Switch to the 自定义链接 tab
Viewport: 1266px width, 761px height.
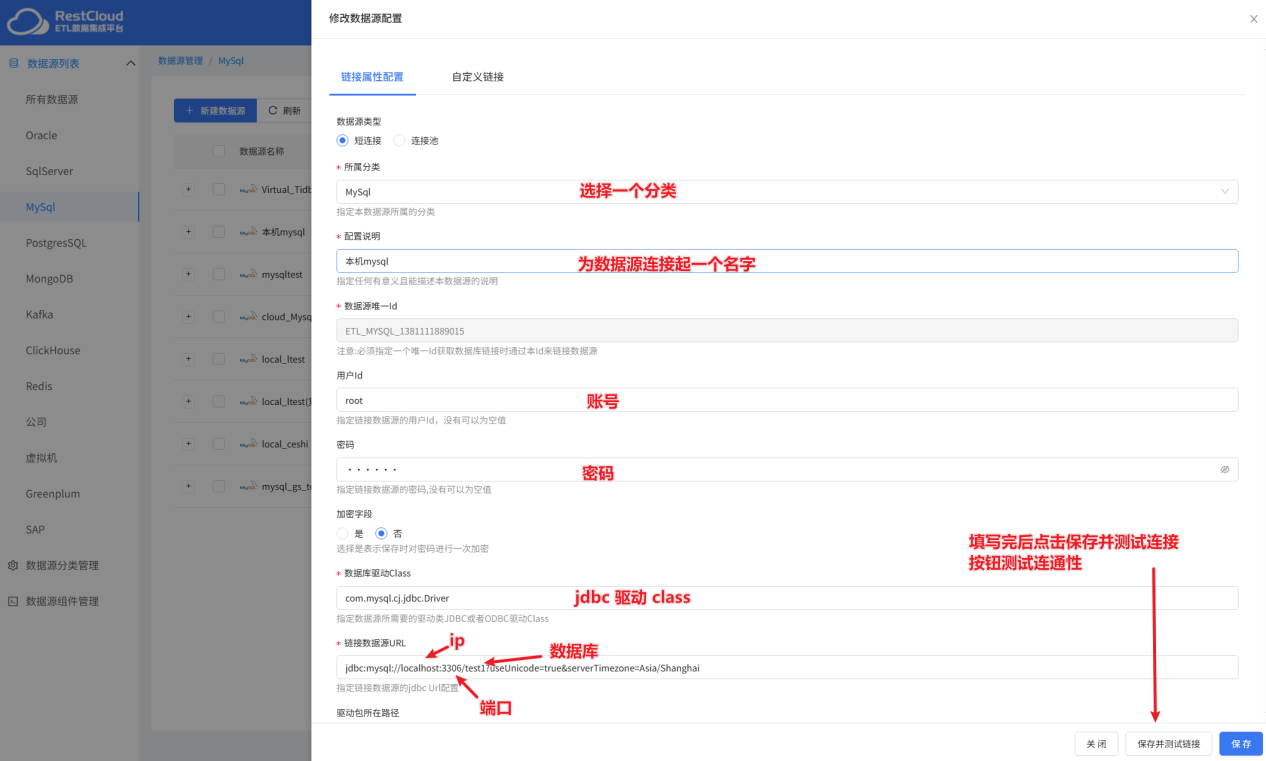(x=477, y=76)
